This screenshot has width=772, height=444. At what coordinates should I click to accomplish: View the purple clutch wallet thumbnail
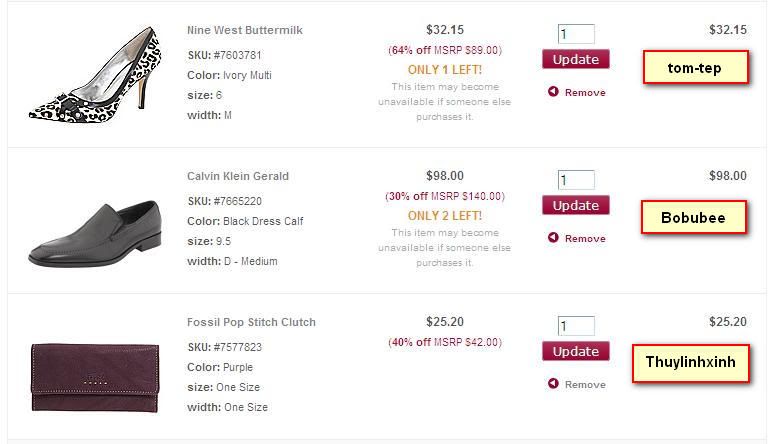(x=95, y=377)
